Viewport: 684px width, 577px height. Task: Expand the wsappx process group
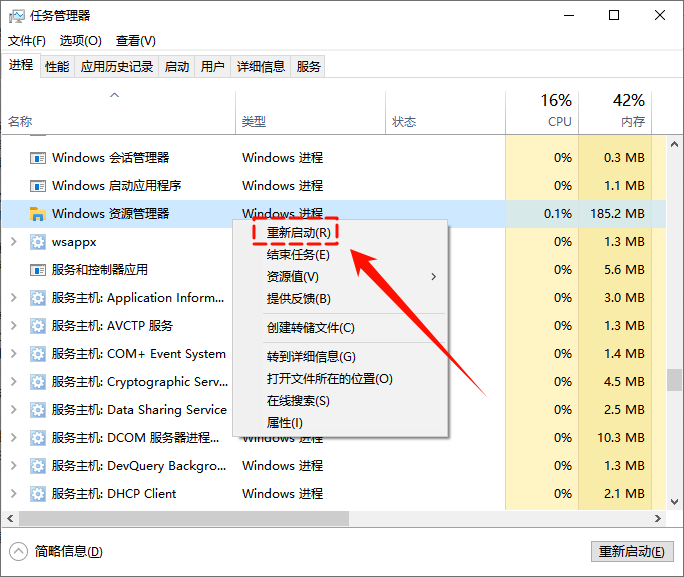[14, 242]
